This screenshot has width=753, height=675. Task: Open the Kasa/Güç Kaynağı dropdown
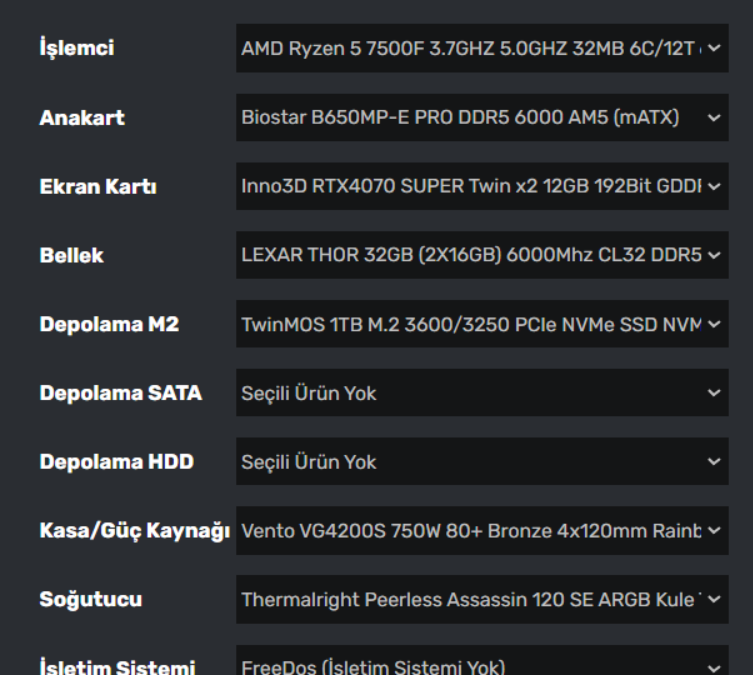pos(470,531)
